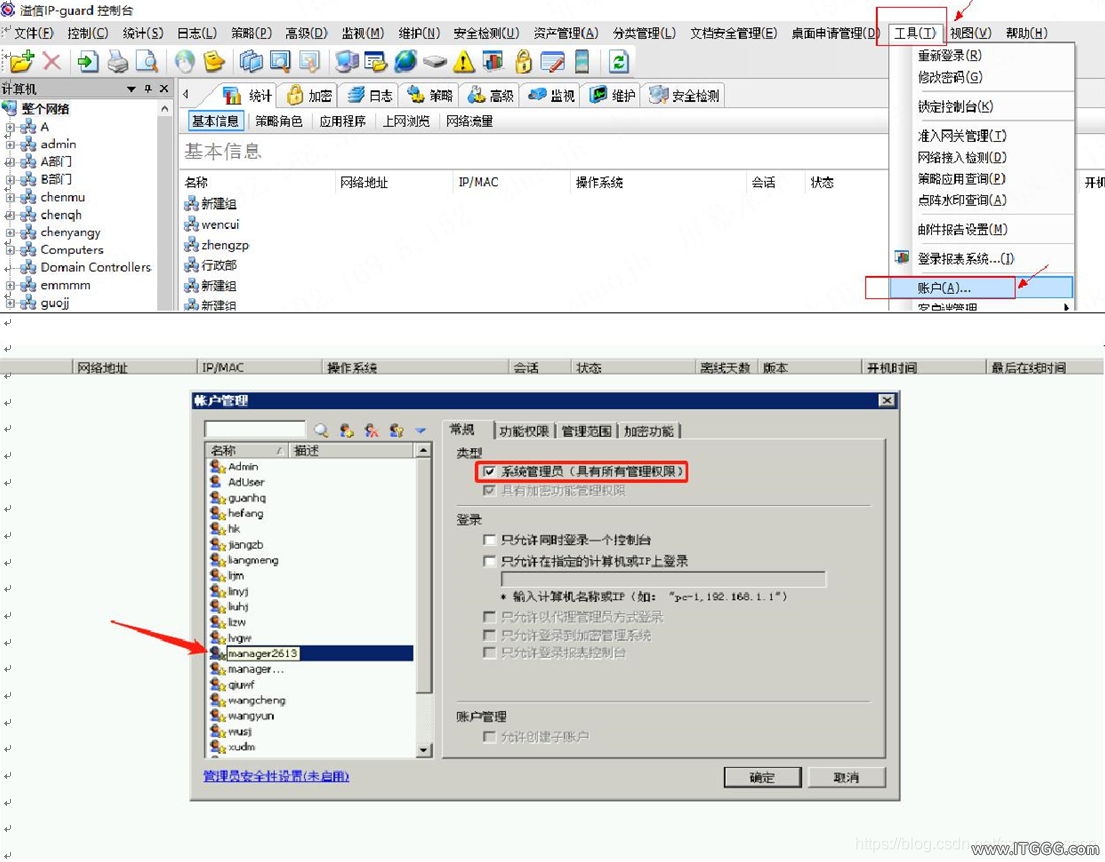Toggle 只允许以代理管理员方式登录 checkbox
Screen dimensions: 1105x862
tap(490, 617)
